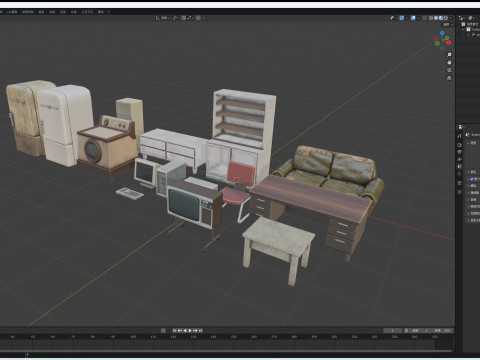Open the Output properties tab

[x=459, y=152]
